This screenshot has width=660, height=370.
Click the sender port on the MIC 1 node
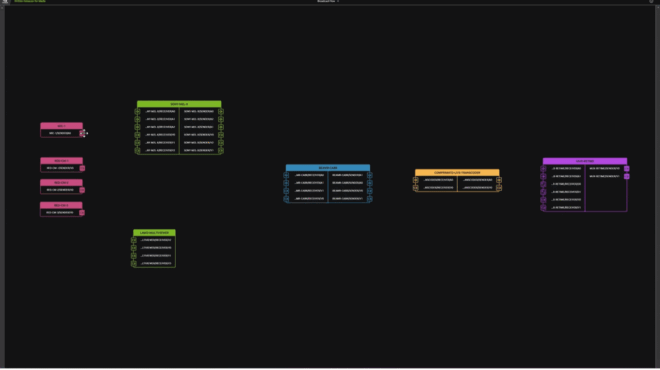click(82, 133)
